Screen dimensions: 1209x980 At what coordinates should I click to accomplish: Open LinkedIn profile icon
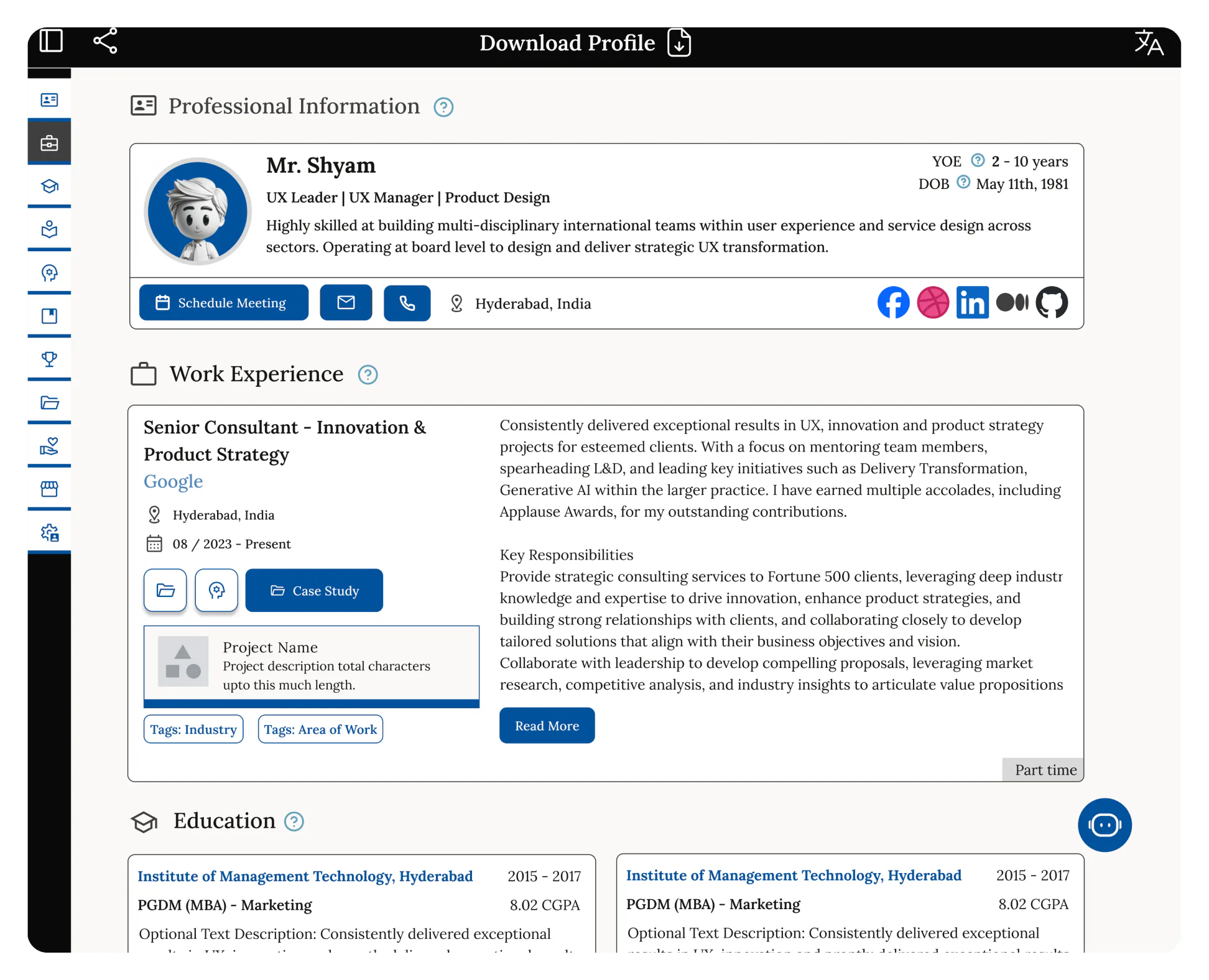[973, 303]
